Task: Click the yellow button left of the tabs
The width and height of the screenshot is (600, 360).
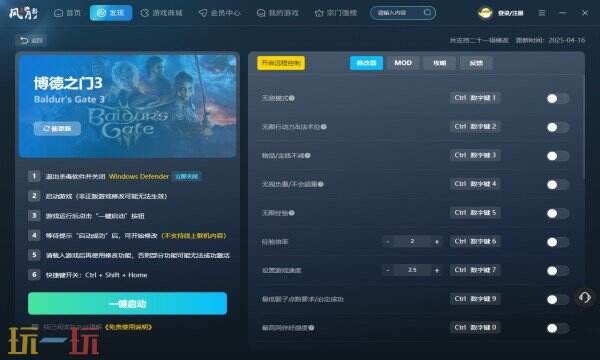Action: coord(281,63)
